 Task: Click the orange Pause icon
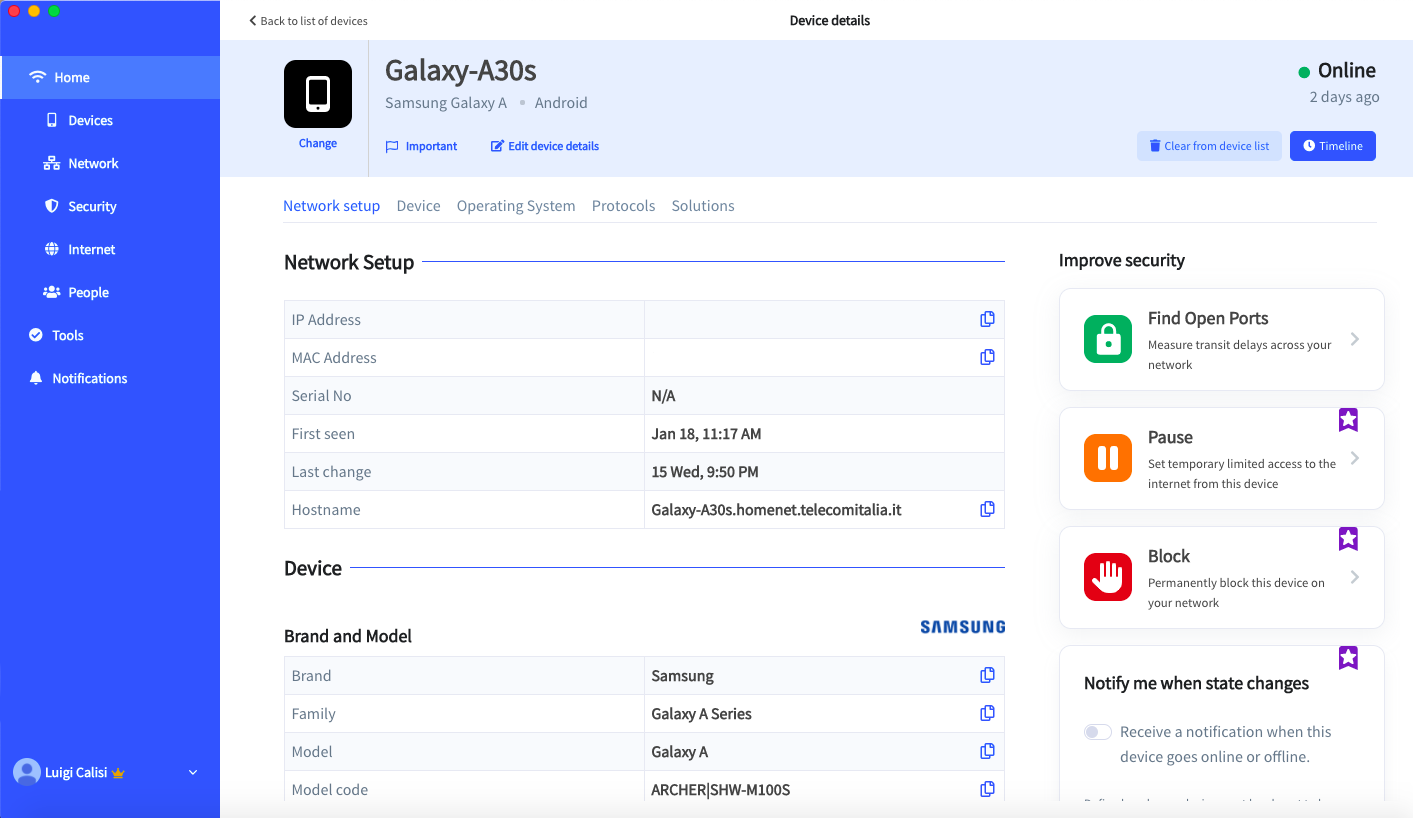tap(1108, 458)
